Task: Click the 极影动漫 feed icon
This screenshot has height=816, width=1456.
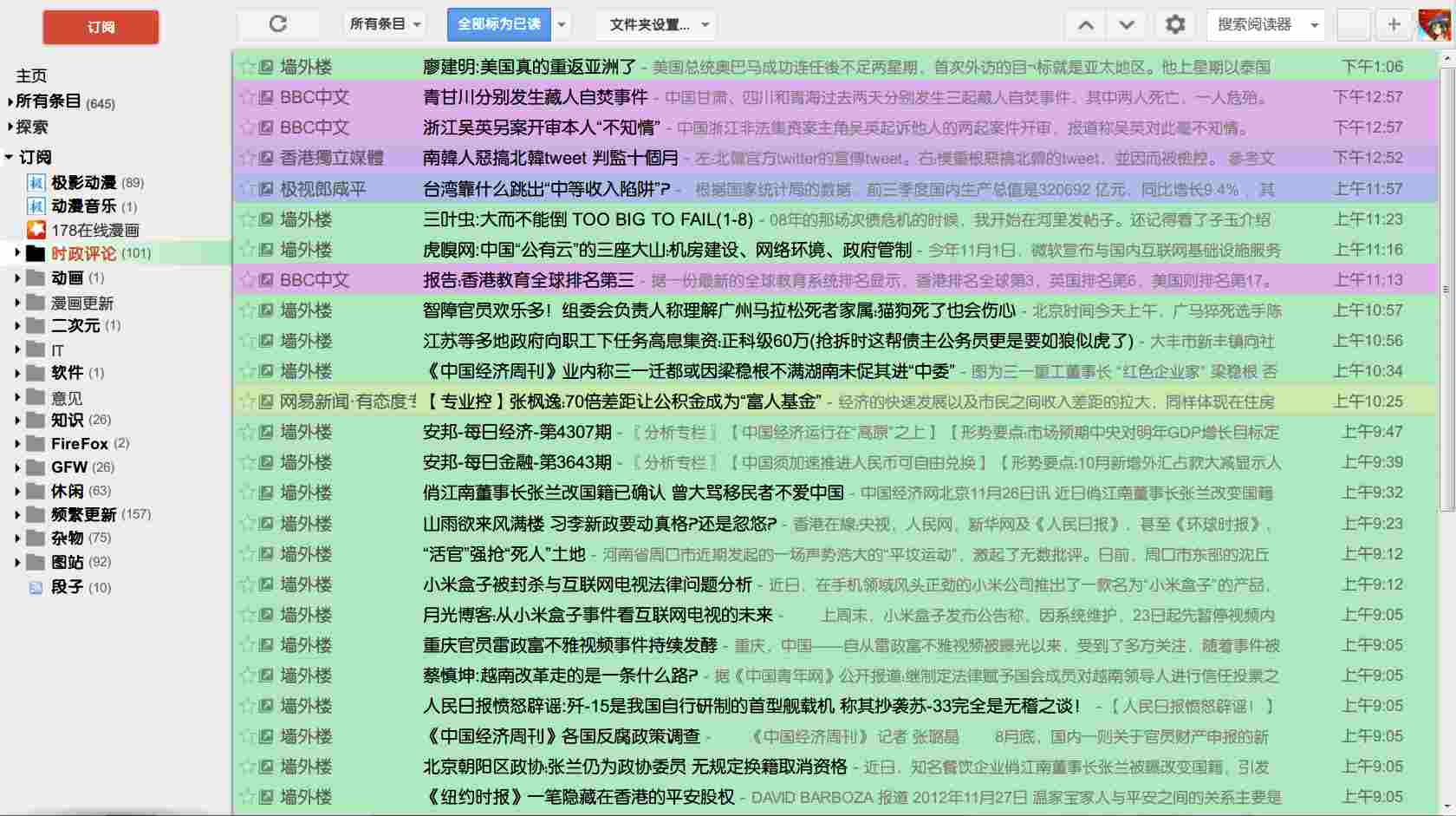Action: (36, 182)
